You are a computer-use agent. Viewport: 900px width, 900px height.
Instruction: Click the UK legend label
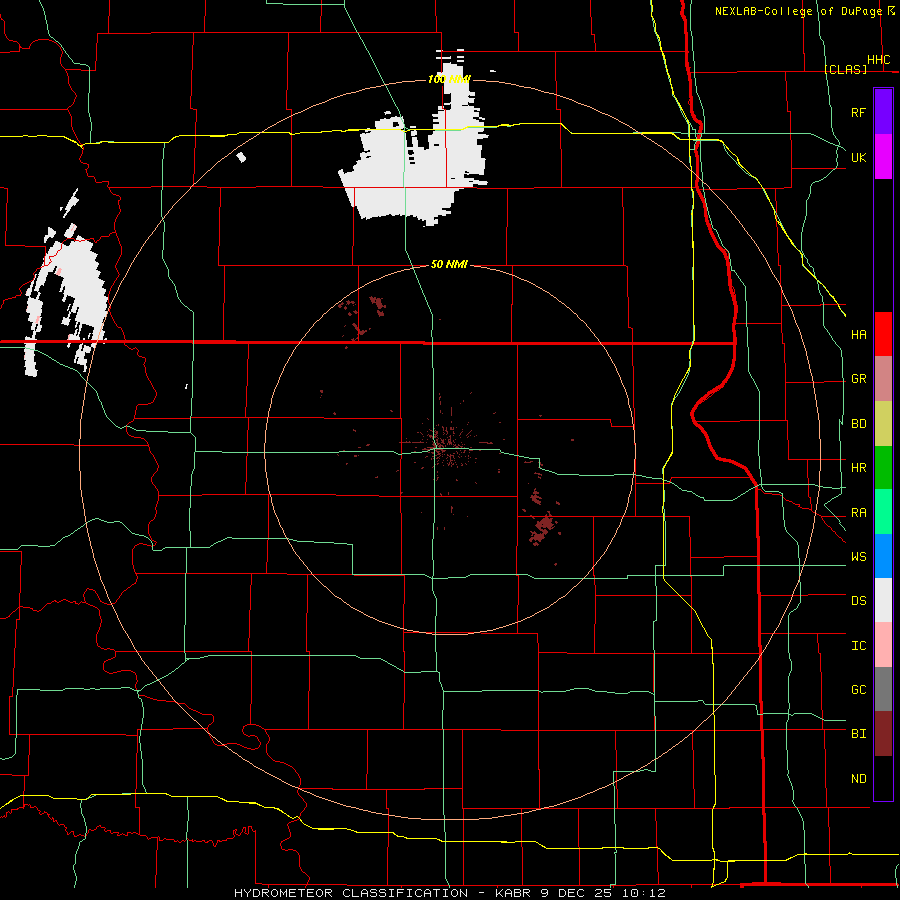tap(858, 157)
